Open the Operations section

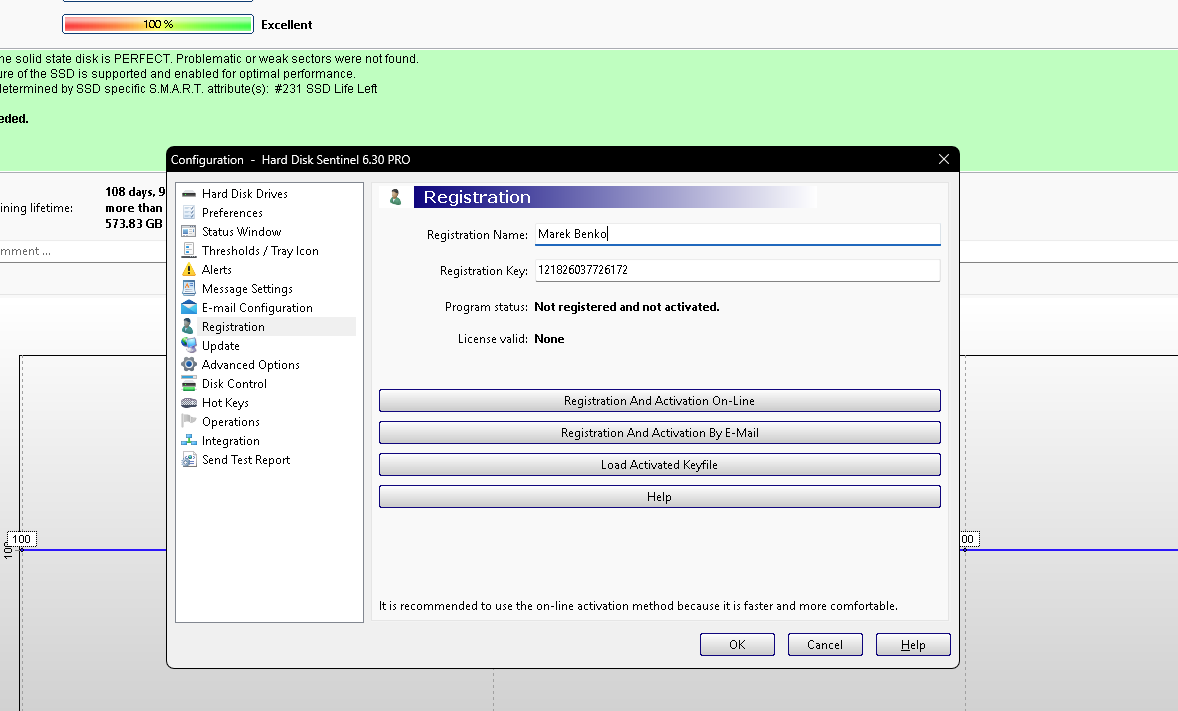pyautogui.click(x=227, y=421)
